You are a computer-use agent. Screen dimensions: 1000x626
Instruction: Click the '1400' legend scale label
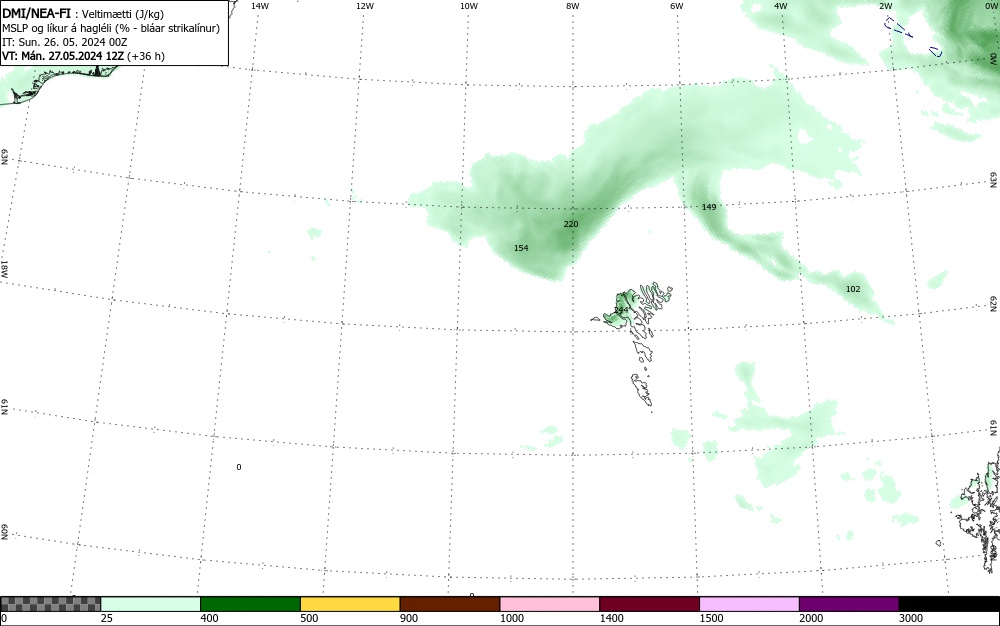click(612, 618)
